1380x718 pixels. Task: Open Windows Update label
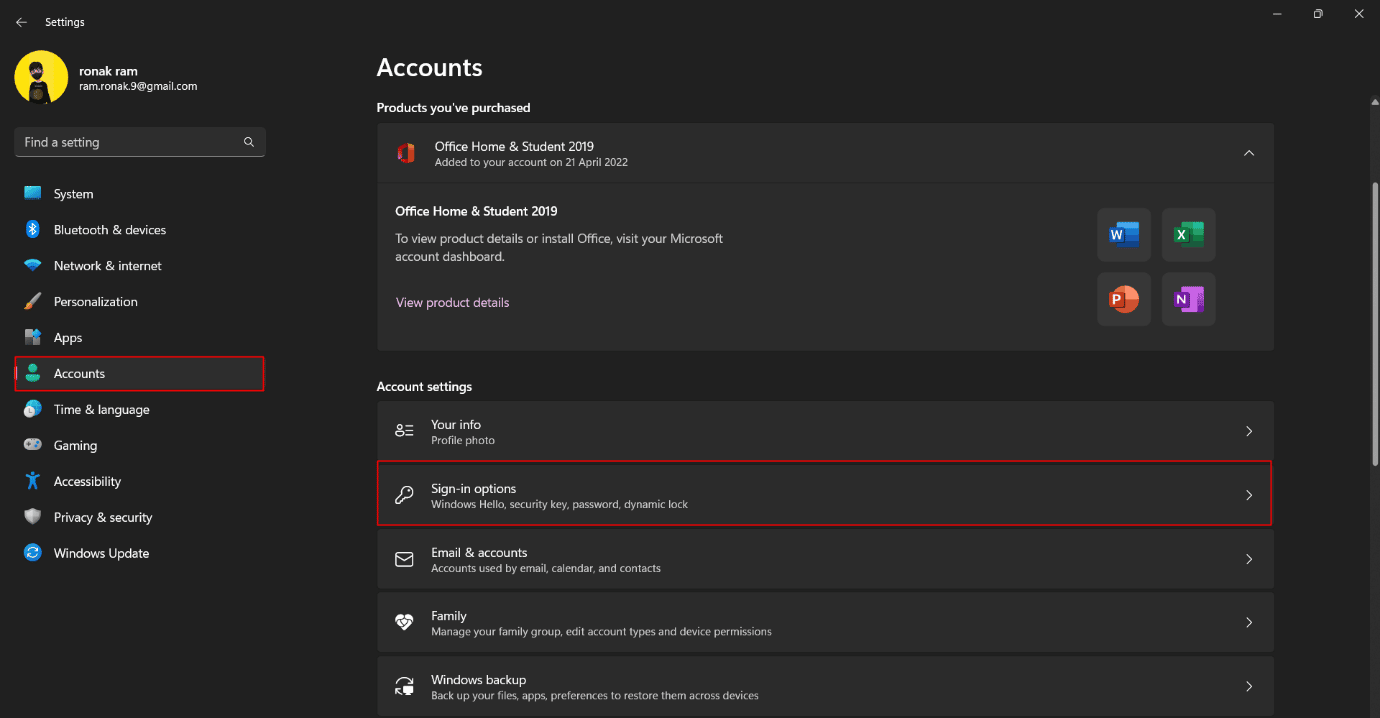coord(101,553)
